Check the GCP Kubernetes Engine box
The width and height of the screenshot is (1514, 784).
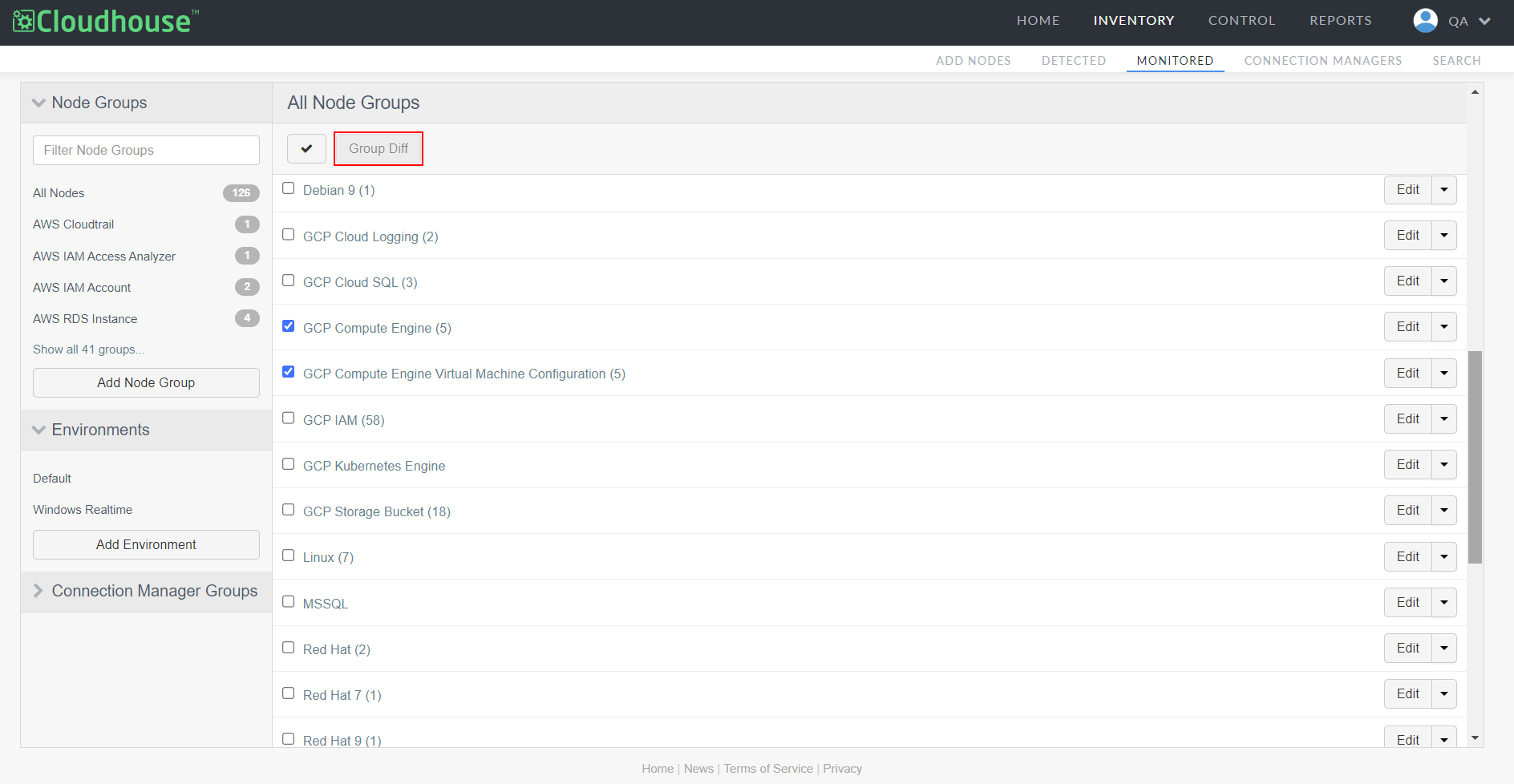click(x=289, y=464)
